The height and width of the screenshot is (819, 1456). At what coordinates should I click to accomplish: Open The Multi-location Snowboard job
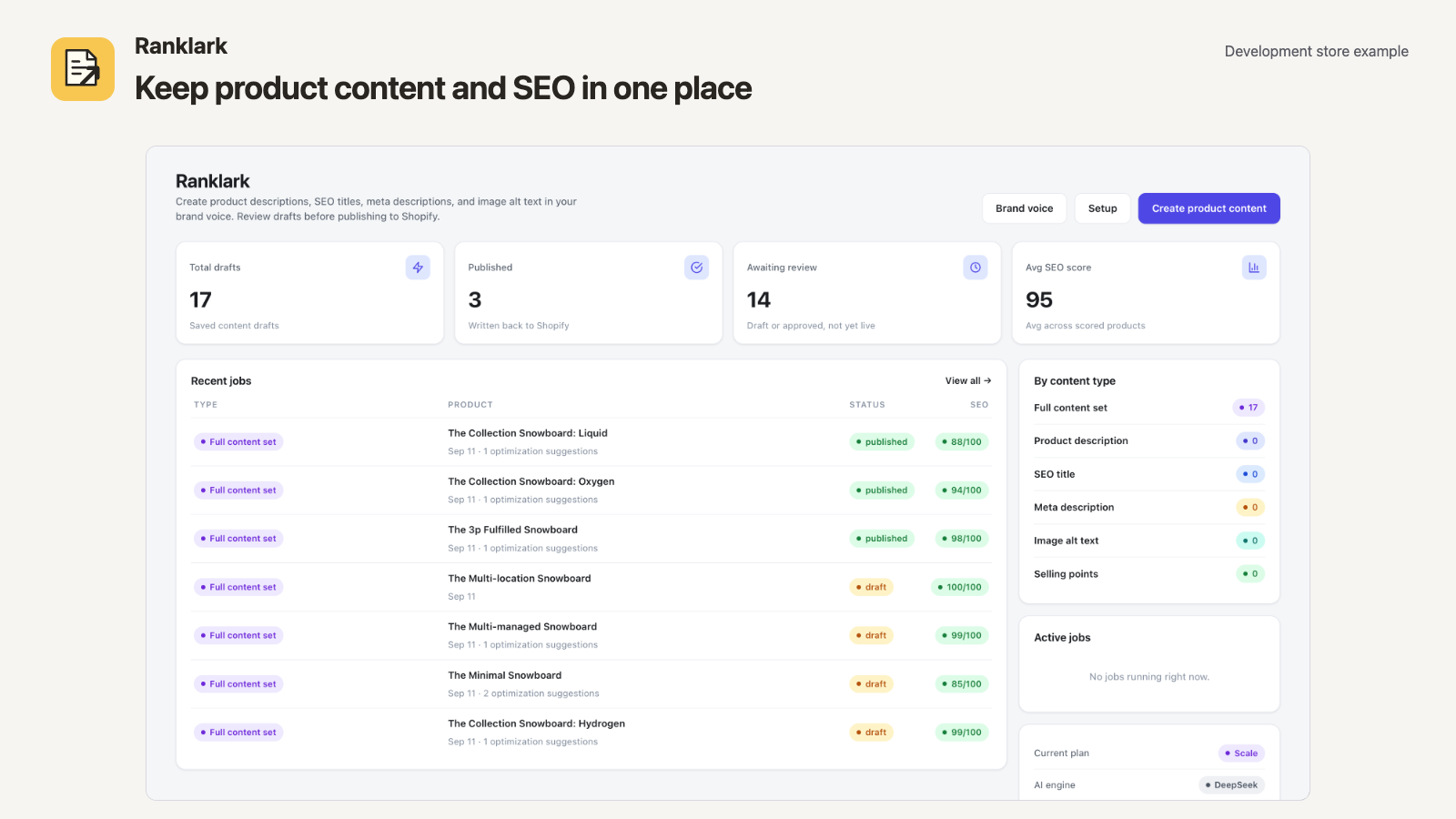tap(520, 579)
